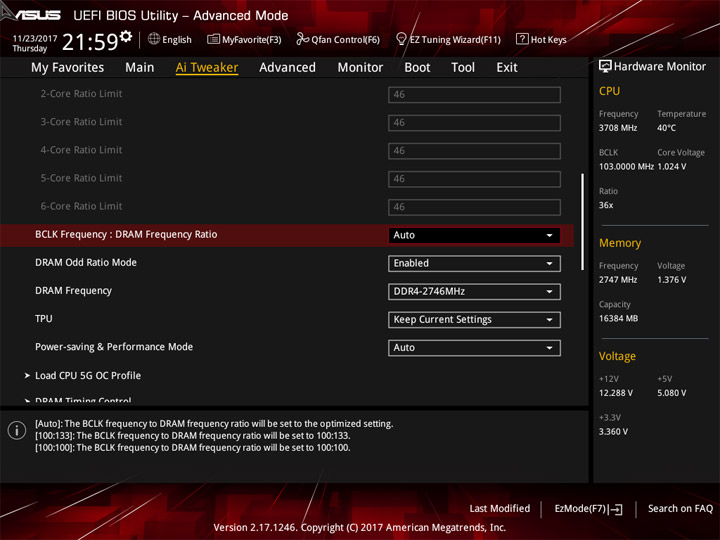The width and height of the screenshot is (720, 540).
Task: Open Qfan Control(F6)
Action: pyautogui.click(x=338, y=39)
